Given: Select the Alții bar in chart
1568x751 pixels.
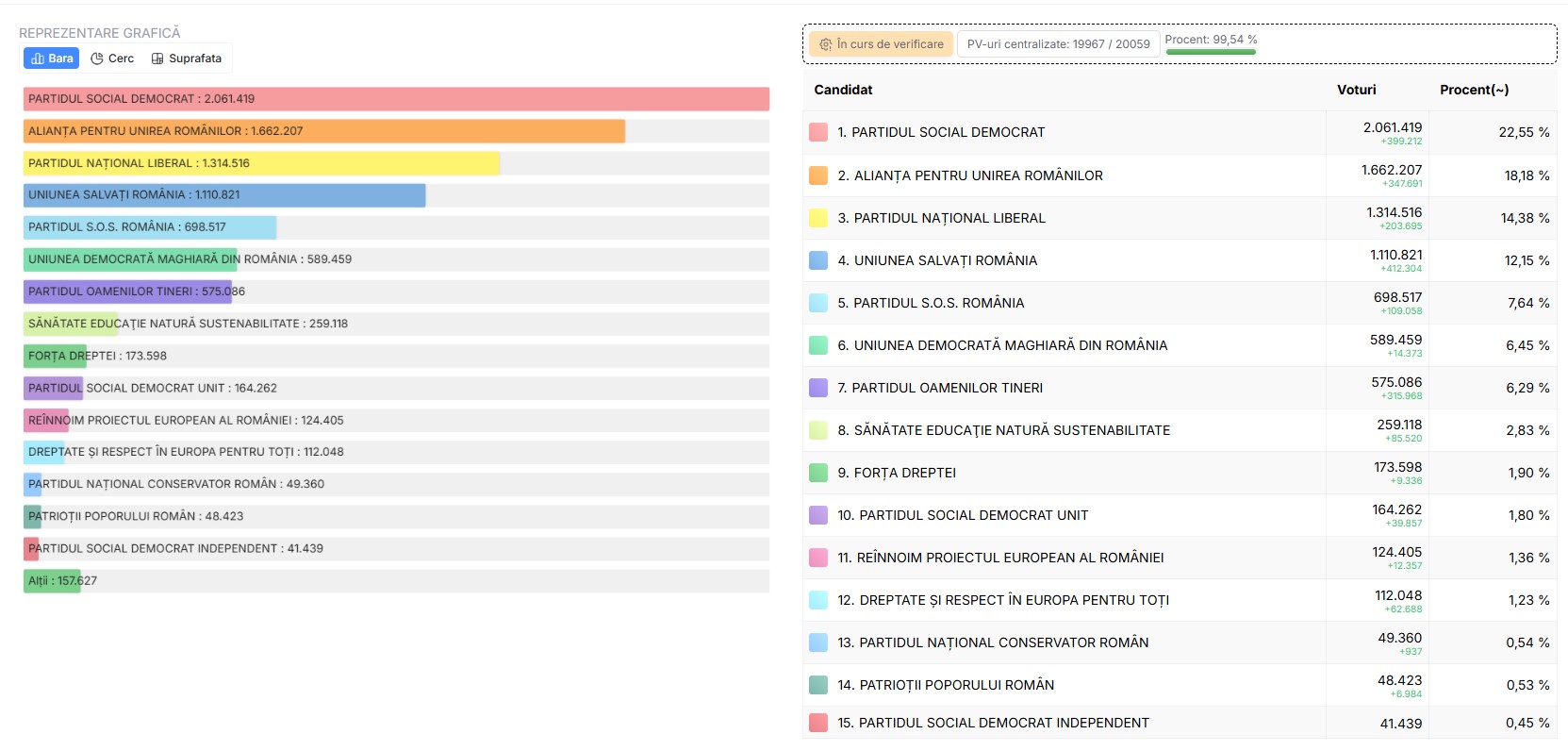Looking at the screenshot, I should click(52, 581).
